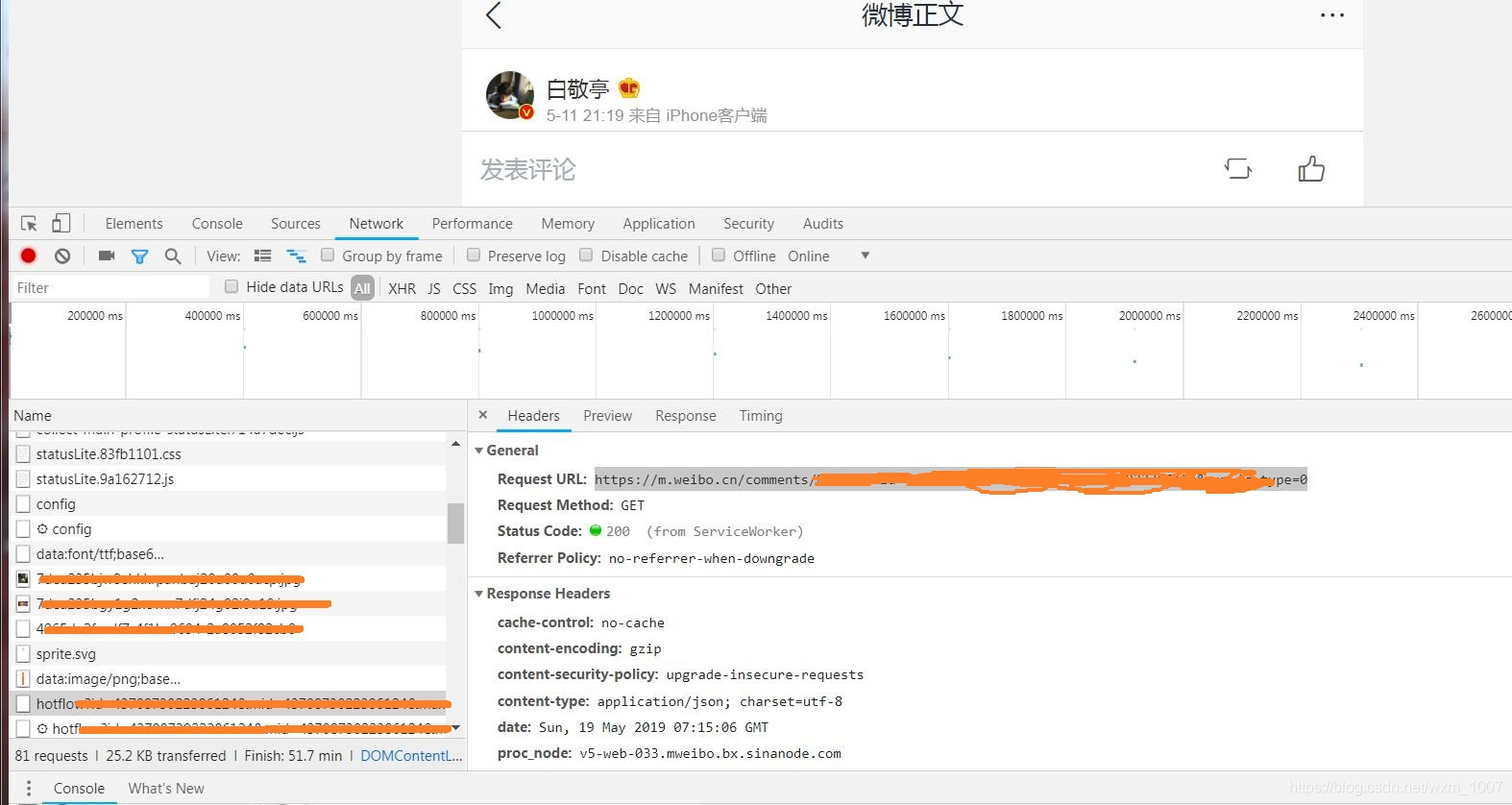The width and height of the screenshot is (1512, 805).
Task: Select the sprite.svg request
Action: [229, 654]
